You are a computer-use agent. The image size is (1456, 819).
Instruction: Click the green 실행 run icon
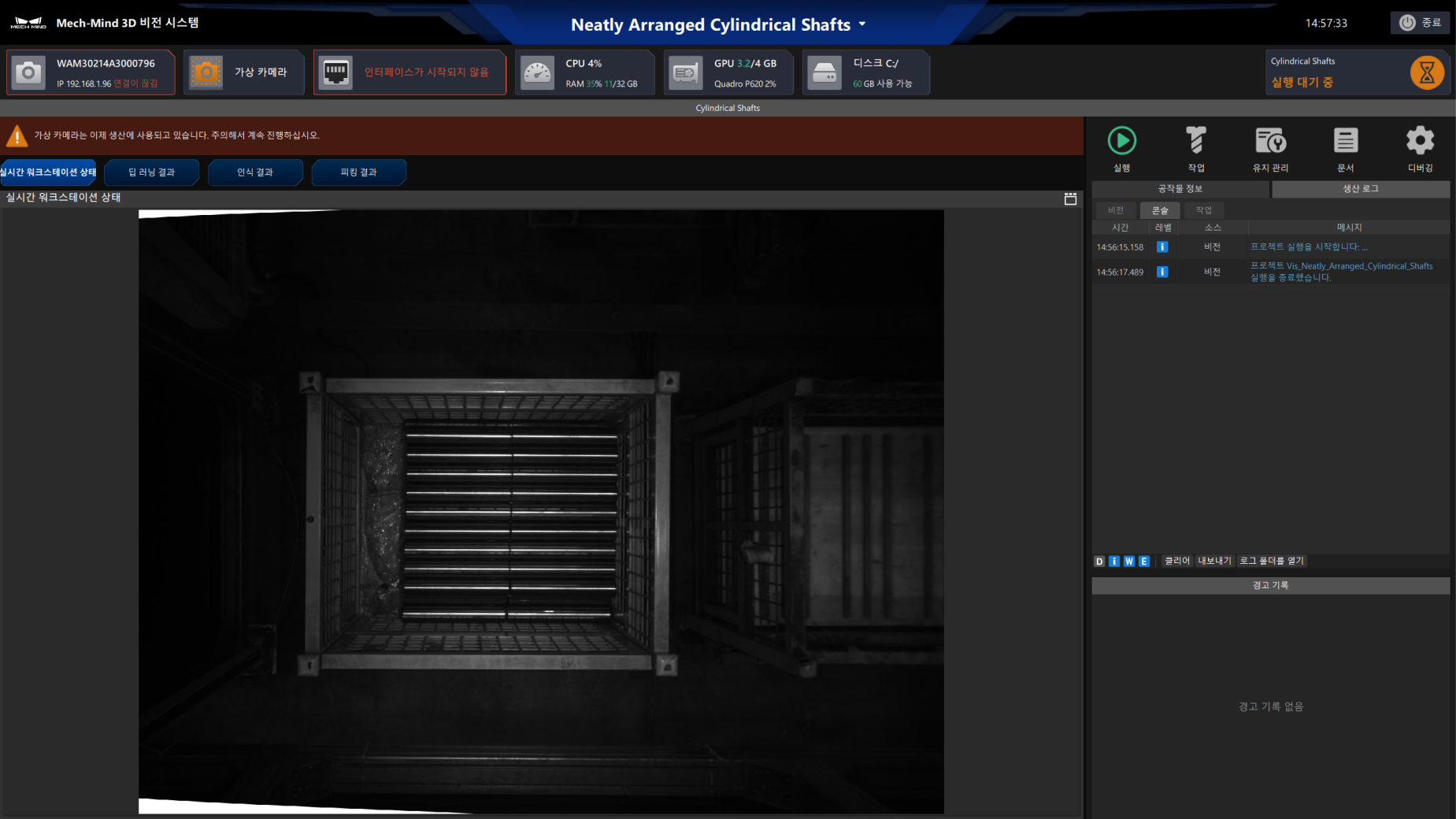(1121, 141)
